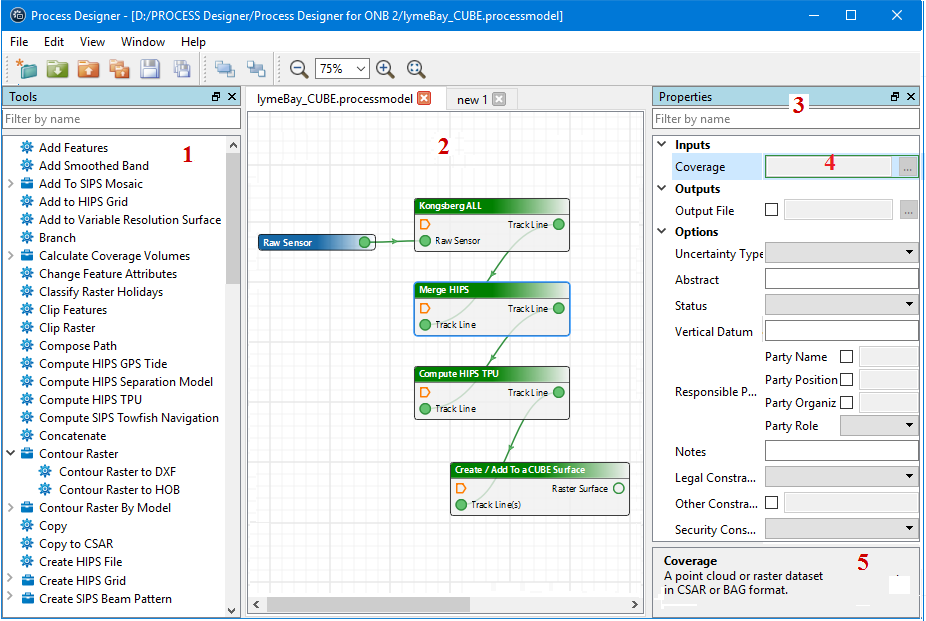Screen dimensions: 926x621
Task: Click the orange upload folder icon
Action: point(89,69)
